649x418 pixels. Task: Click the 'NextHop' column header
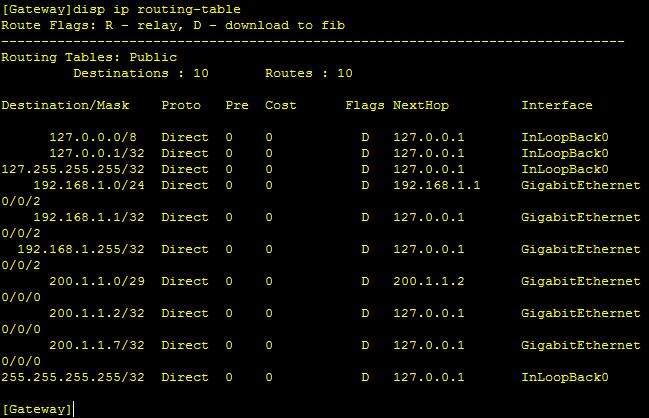coord(421,105)
